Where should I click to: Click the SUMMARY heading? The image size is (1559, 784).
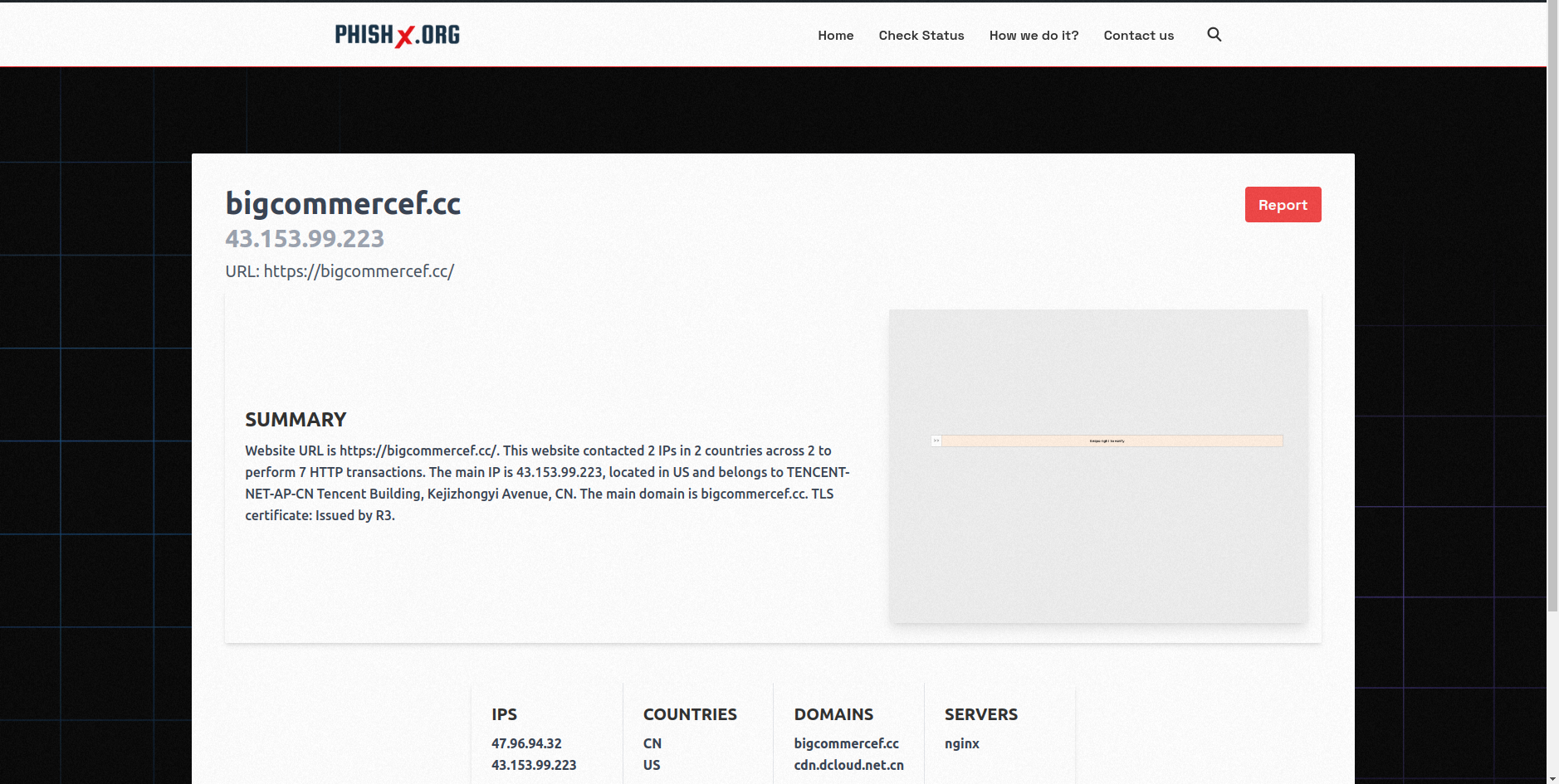[296, 420]
